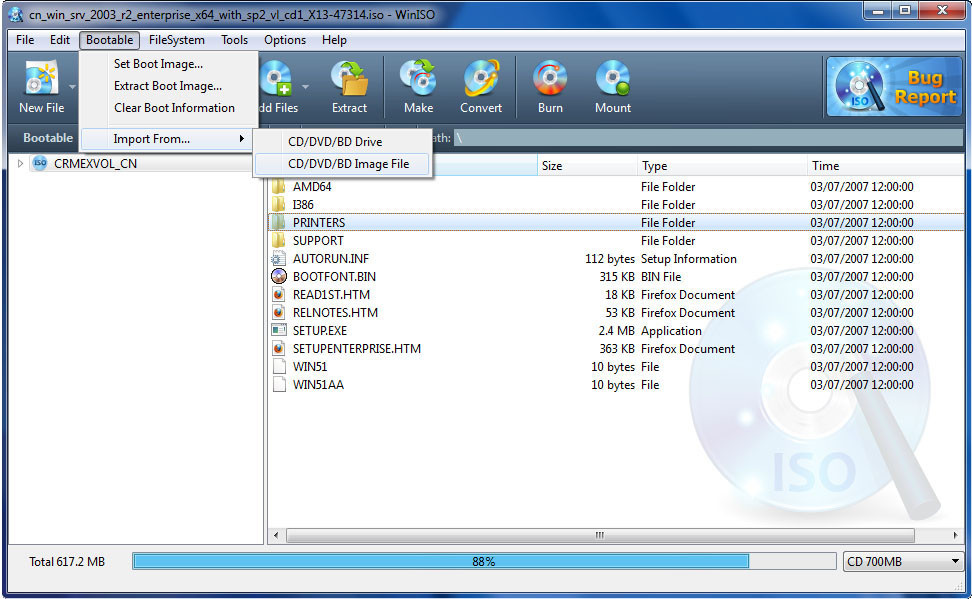Close the open Bootable menu

coord(109,40)
